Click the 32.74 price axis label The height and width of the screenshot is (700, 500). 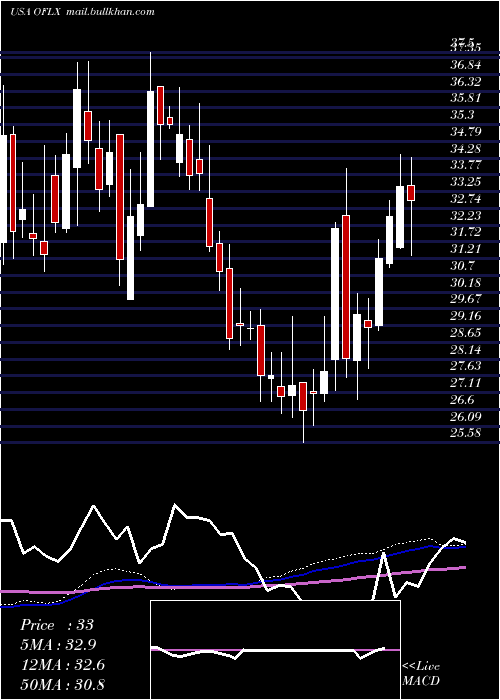point(466,199)
